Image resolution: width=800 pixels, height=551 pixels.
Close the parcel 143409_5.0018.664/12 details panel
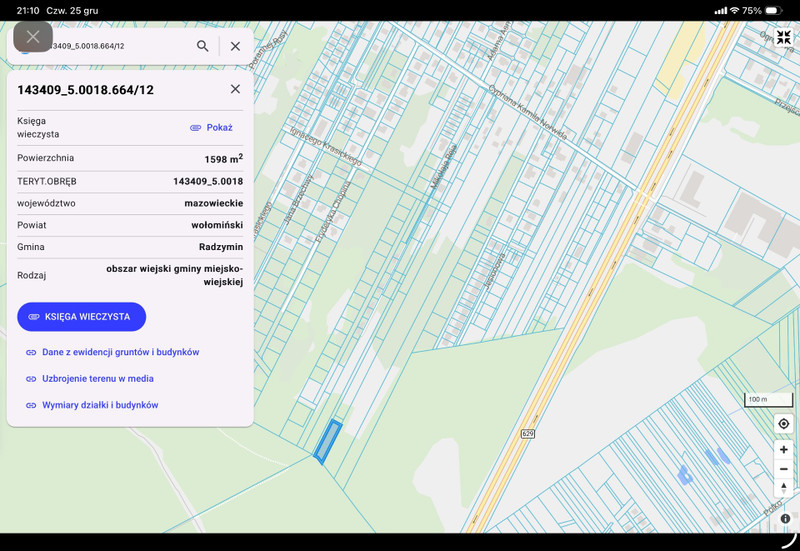click(235, 89)
